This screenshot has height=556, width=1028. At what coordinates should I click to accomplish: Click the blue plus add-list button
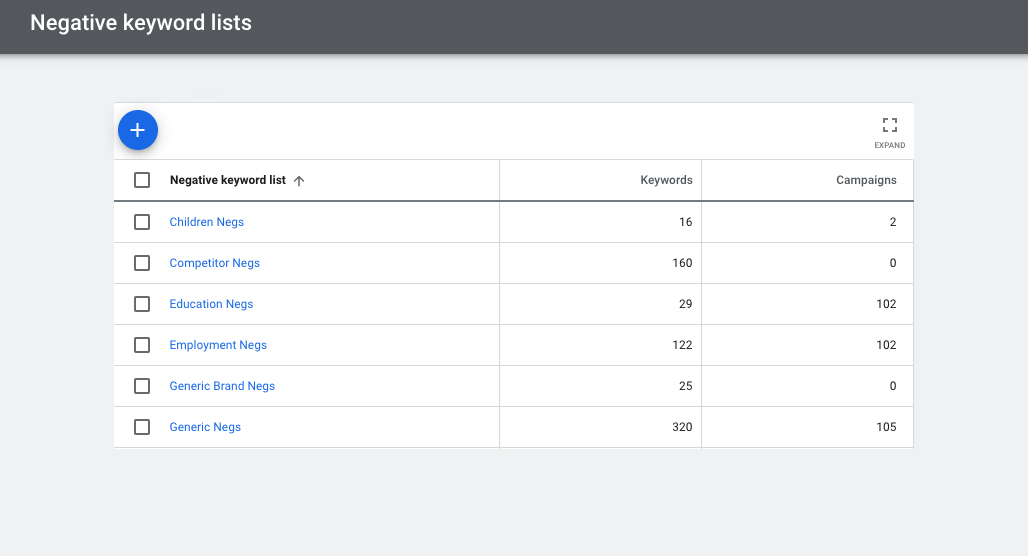coord(138,130)
